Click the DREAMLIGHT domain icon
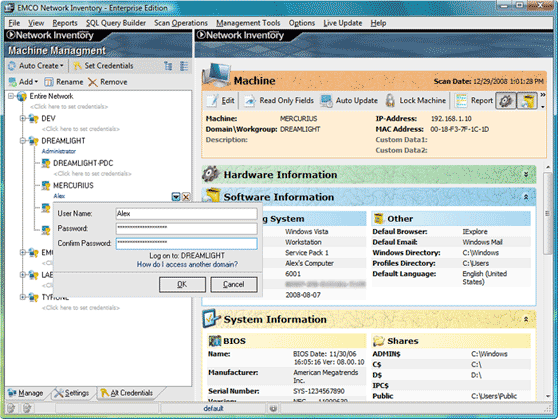558x419 pixels. 33,141
